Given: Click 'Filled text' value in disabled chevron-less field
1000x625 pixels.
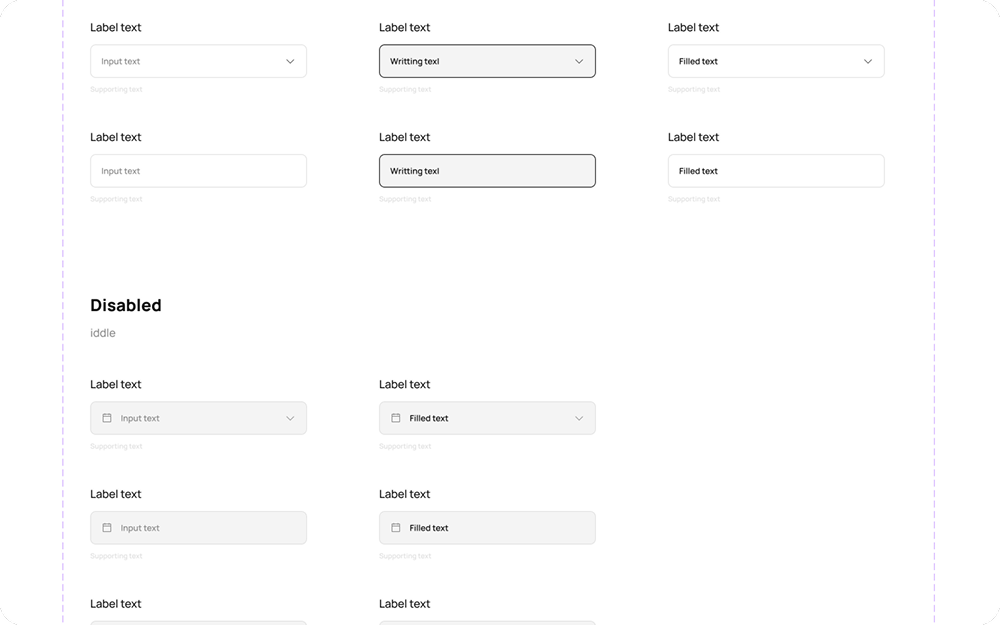Looking at the screenshot, I should click(429, 528).
